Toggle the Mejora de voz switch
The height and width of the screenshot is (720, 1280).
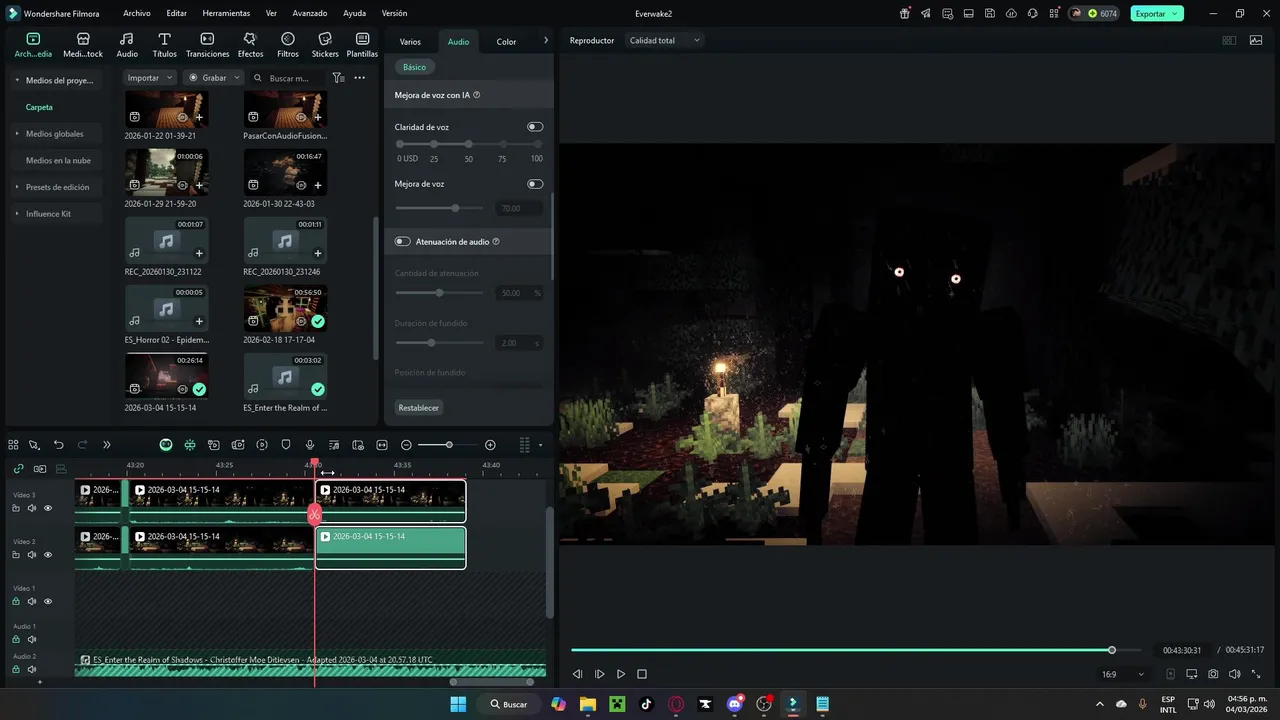click(x=535, y=184)
